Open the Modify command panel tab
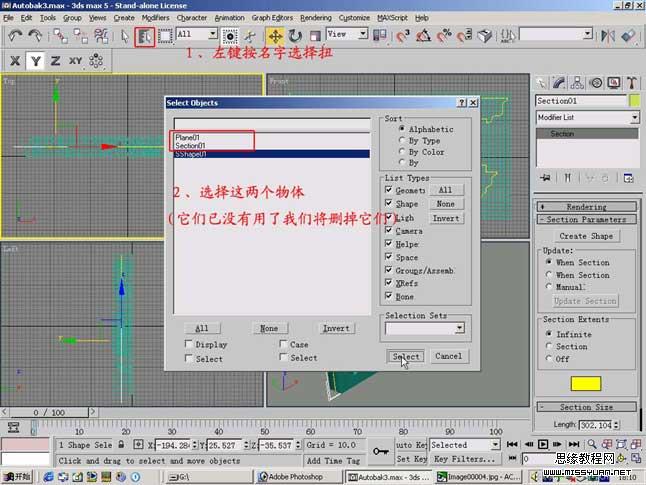 tap(559, 83)
